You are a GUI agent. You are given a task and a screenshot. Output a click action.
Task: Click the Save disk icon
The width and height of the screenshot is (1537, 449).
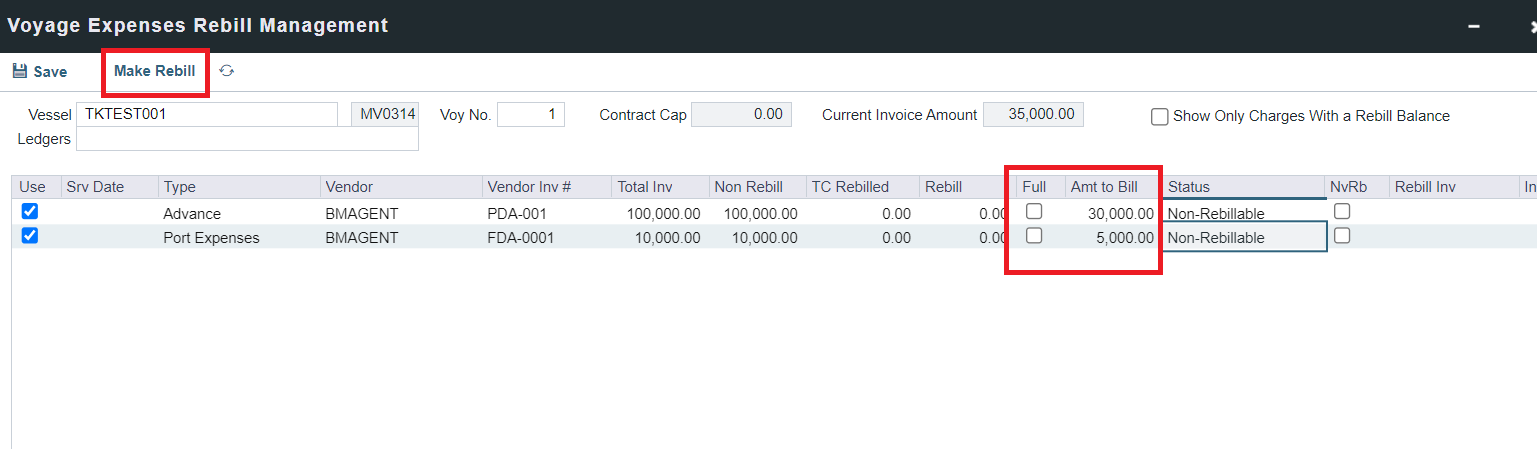pos(20,72)
